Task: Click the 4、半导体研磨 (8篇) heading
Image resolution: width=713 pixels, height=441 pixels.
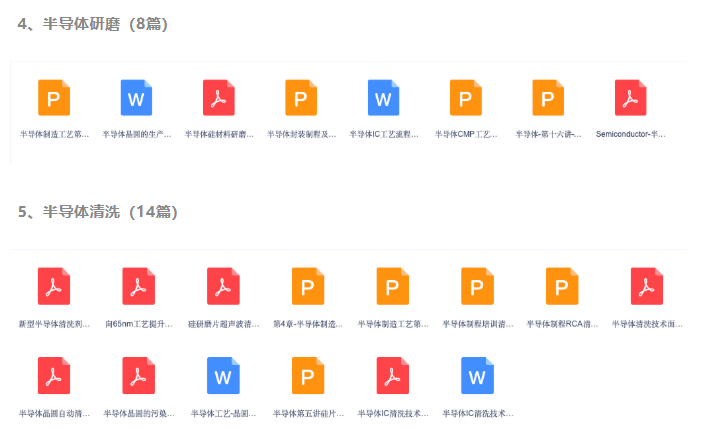Action: (93, 24)
